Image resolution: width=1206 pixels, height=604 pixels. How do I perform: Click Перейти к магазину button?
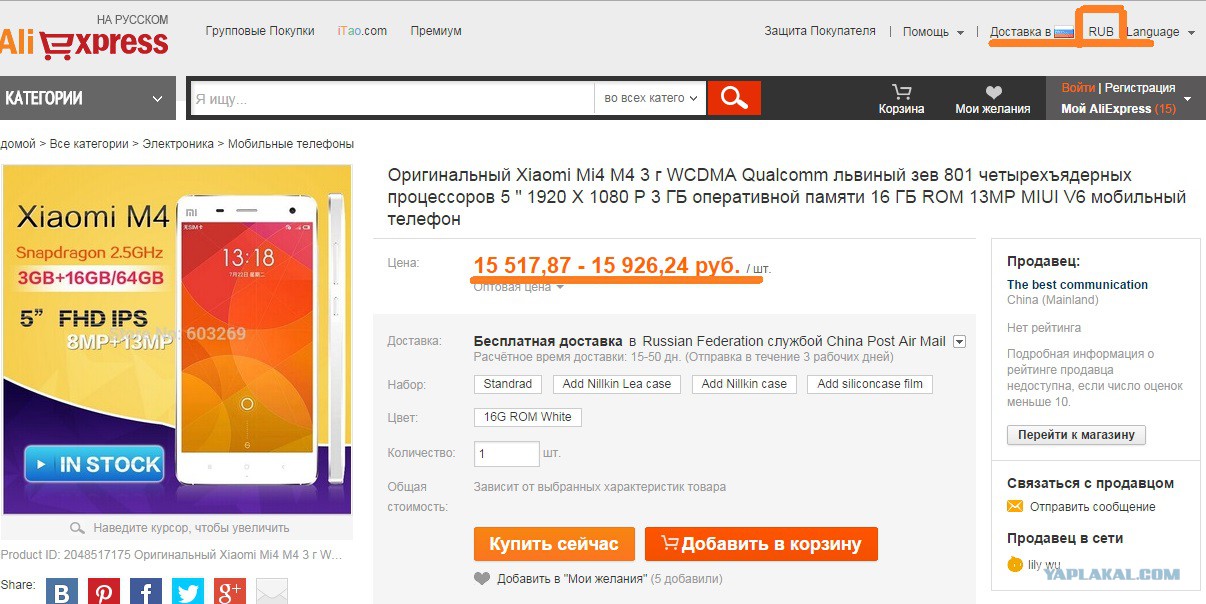coord(1076,435)
